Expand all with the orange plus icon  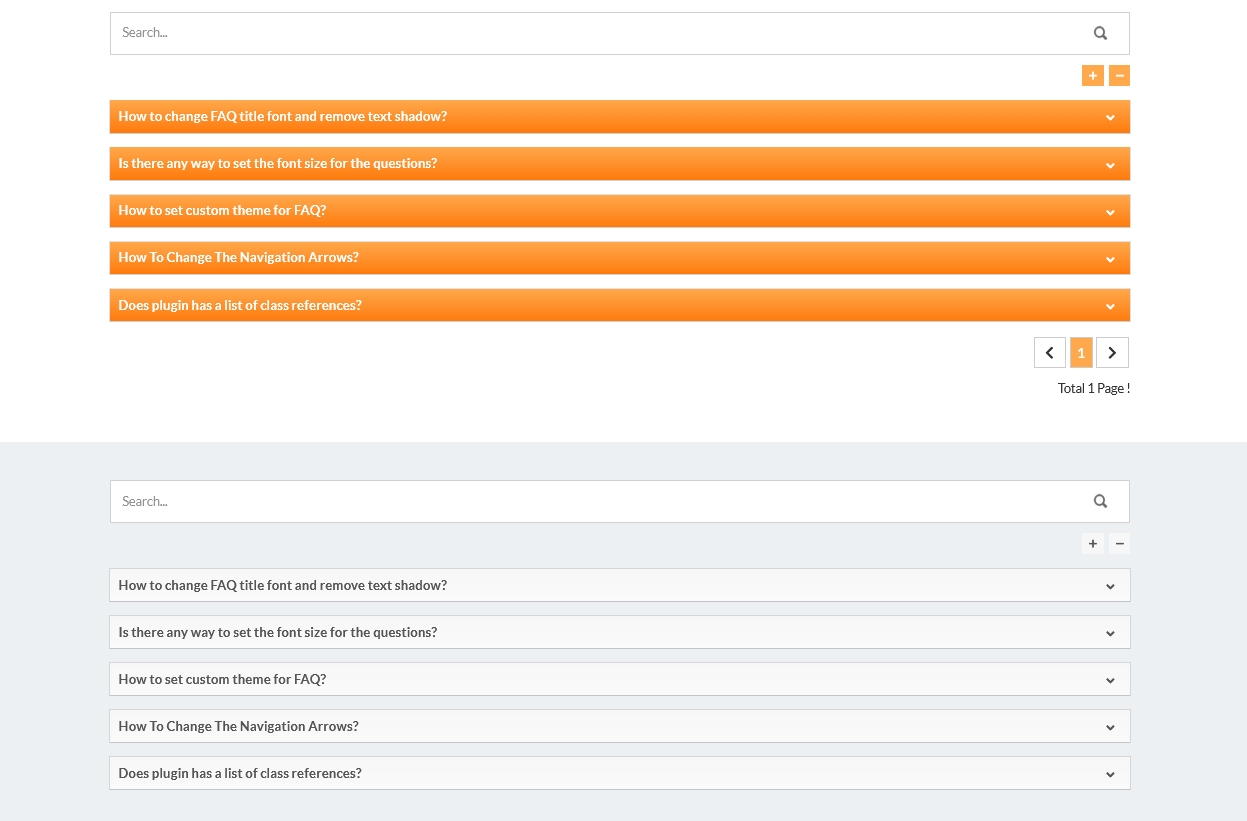tap(1092, 76)
